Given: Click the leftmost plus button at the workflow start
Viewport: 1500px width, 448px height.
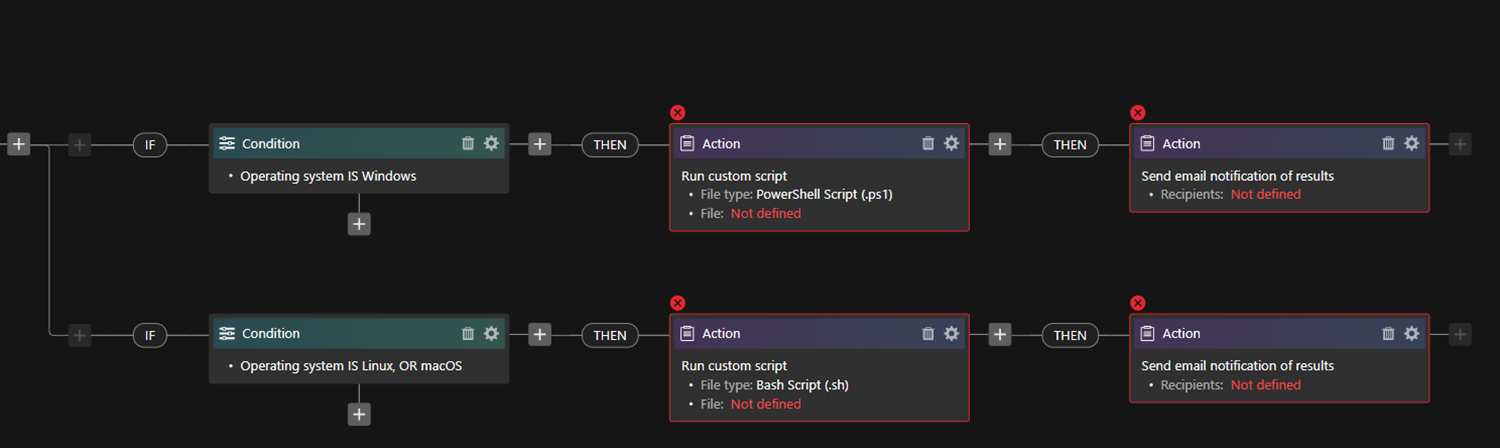Looking at the screenshot, I should click(19, 144).
